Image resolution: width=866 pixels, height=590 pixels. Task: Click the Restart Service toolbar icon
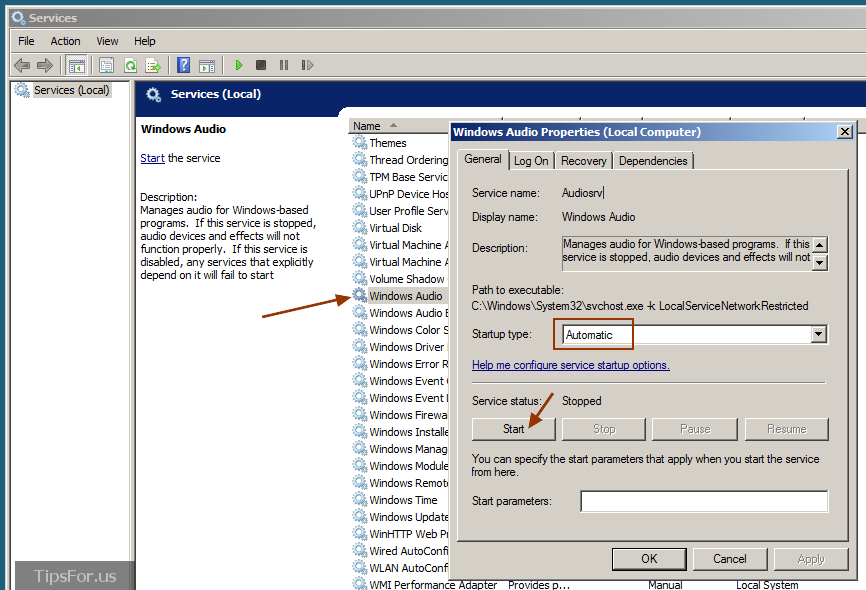pos(307,65)
